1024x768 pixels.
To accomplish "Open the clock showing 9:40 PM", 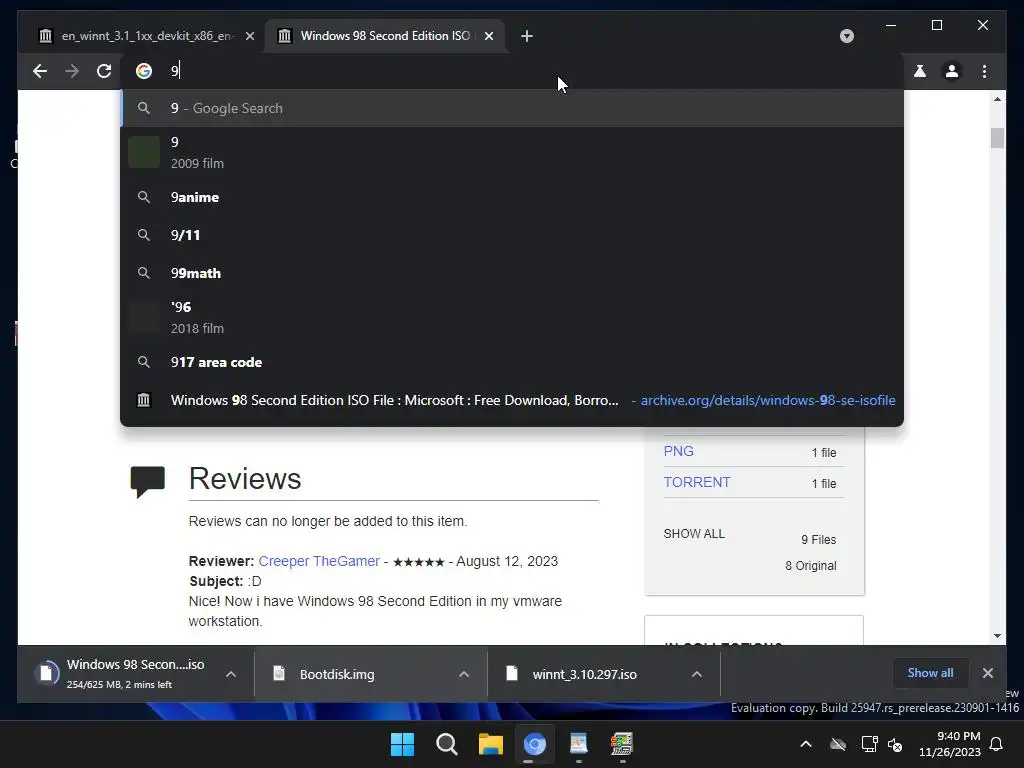I will click(950, 744).
